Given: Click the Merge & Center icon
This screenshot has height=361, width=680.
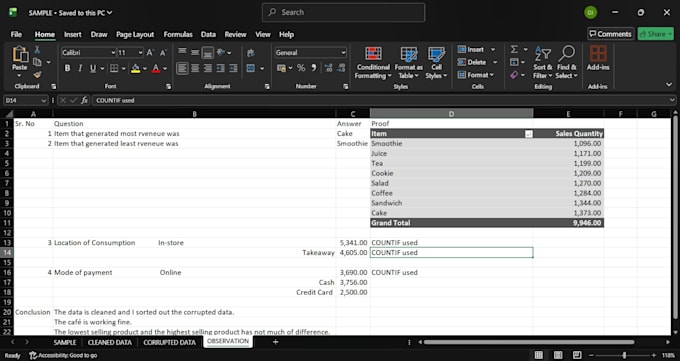Looking at the screenshot, I should (x=251, y=68).
